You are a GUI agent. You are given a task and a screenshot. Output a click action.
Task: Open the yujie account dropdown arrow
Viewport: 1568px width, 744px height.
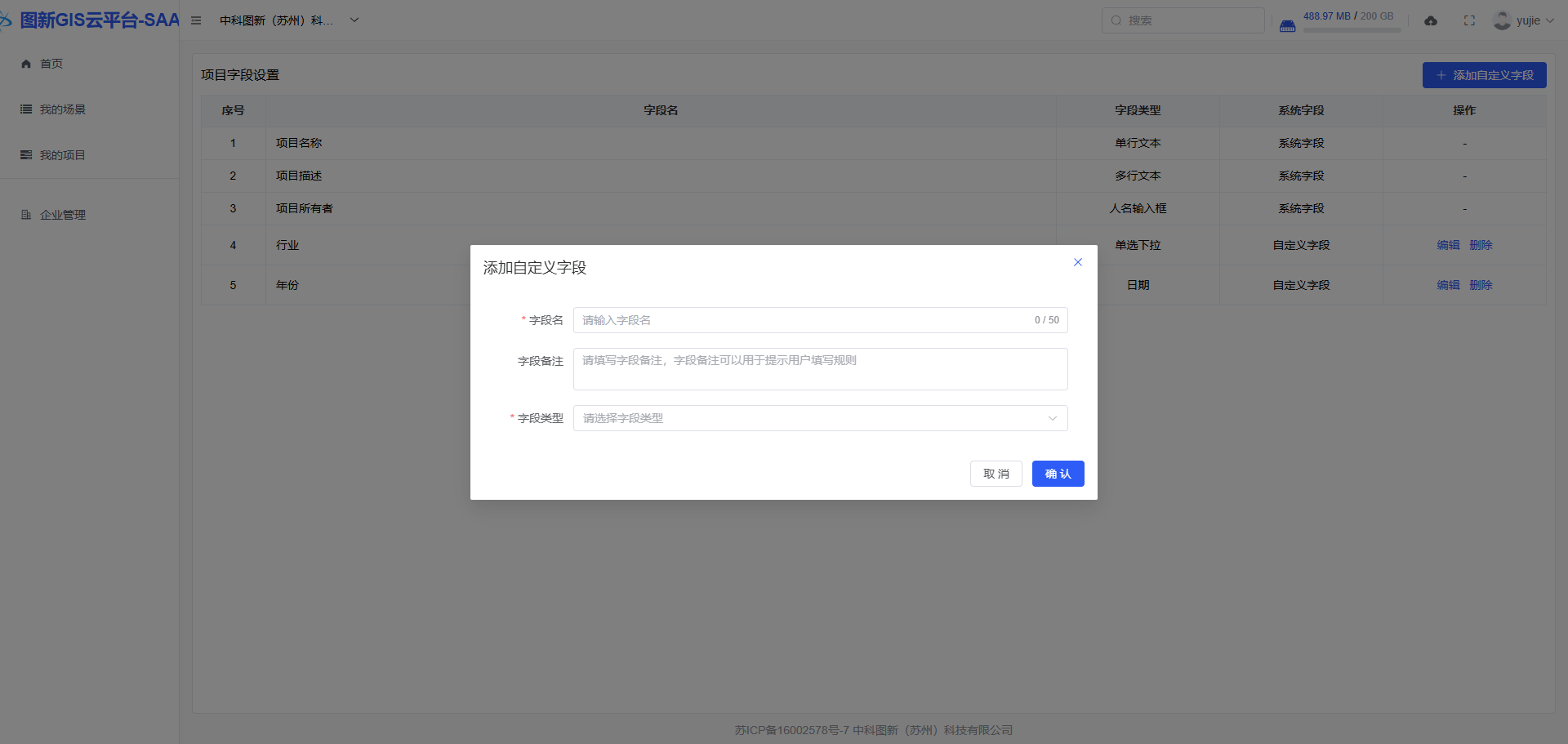click(1550, 20)
